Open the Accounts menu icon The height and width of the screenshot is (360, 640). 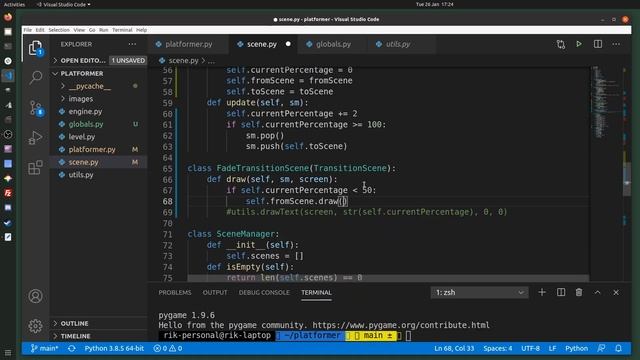click(x=36, y=296)
